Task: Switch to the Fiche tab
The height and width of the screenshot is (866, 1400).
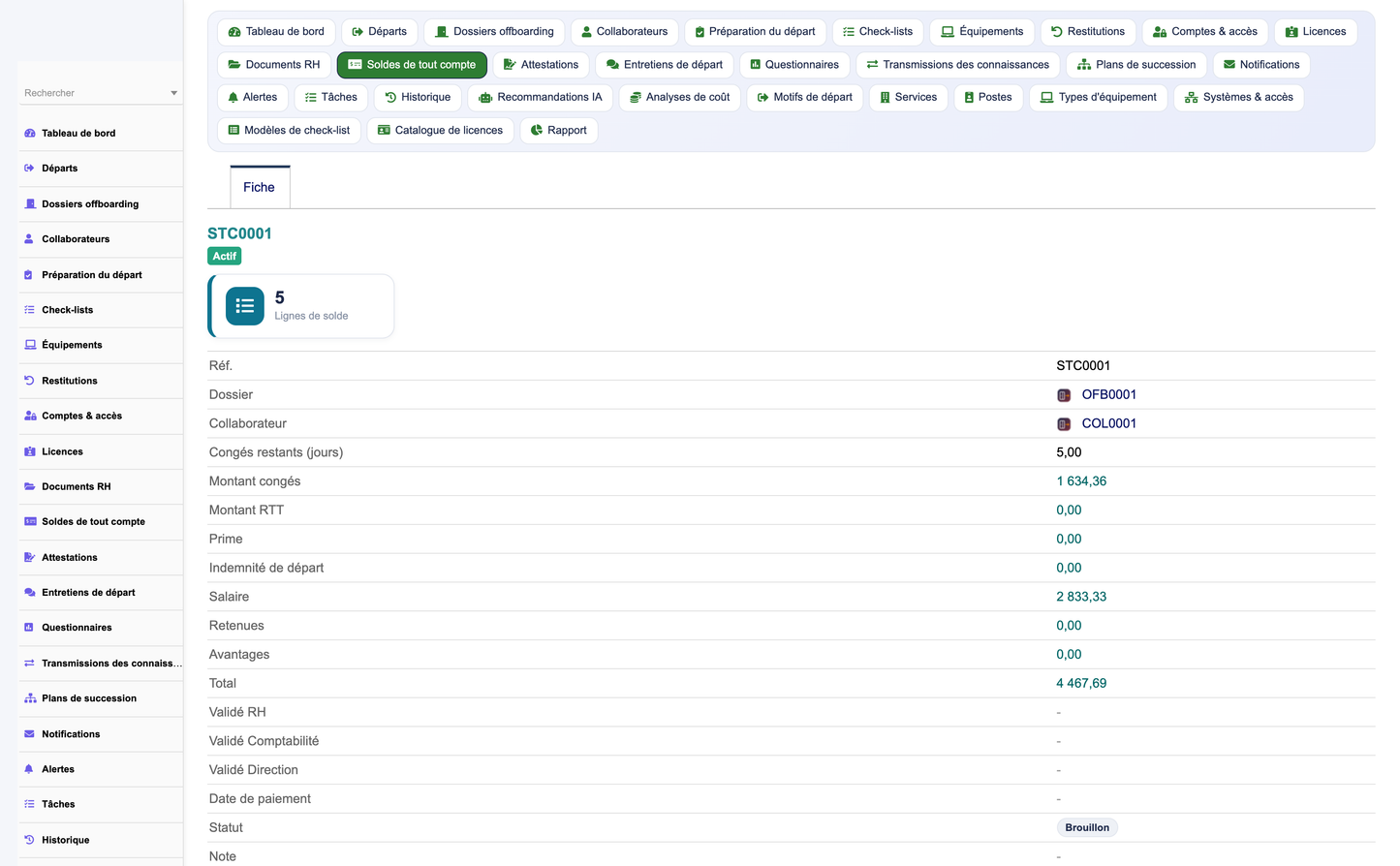Action: [x=260, y=187]
